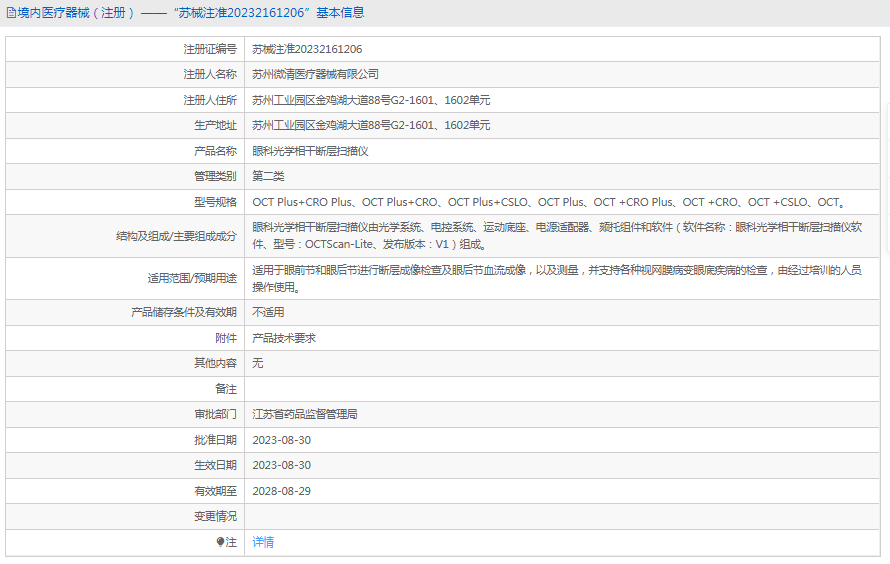Click the 型号规格 field label
The height and width of the screenshot is (564, 890).
pos(215,202)
